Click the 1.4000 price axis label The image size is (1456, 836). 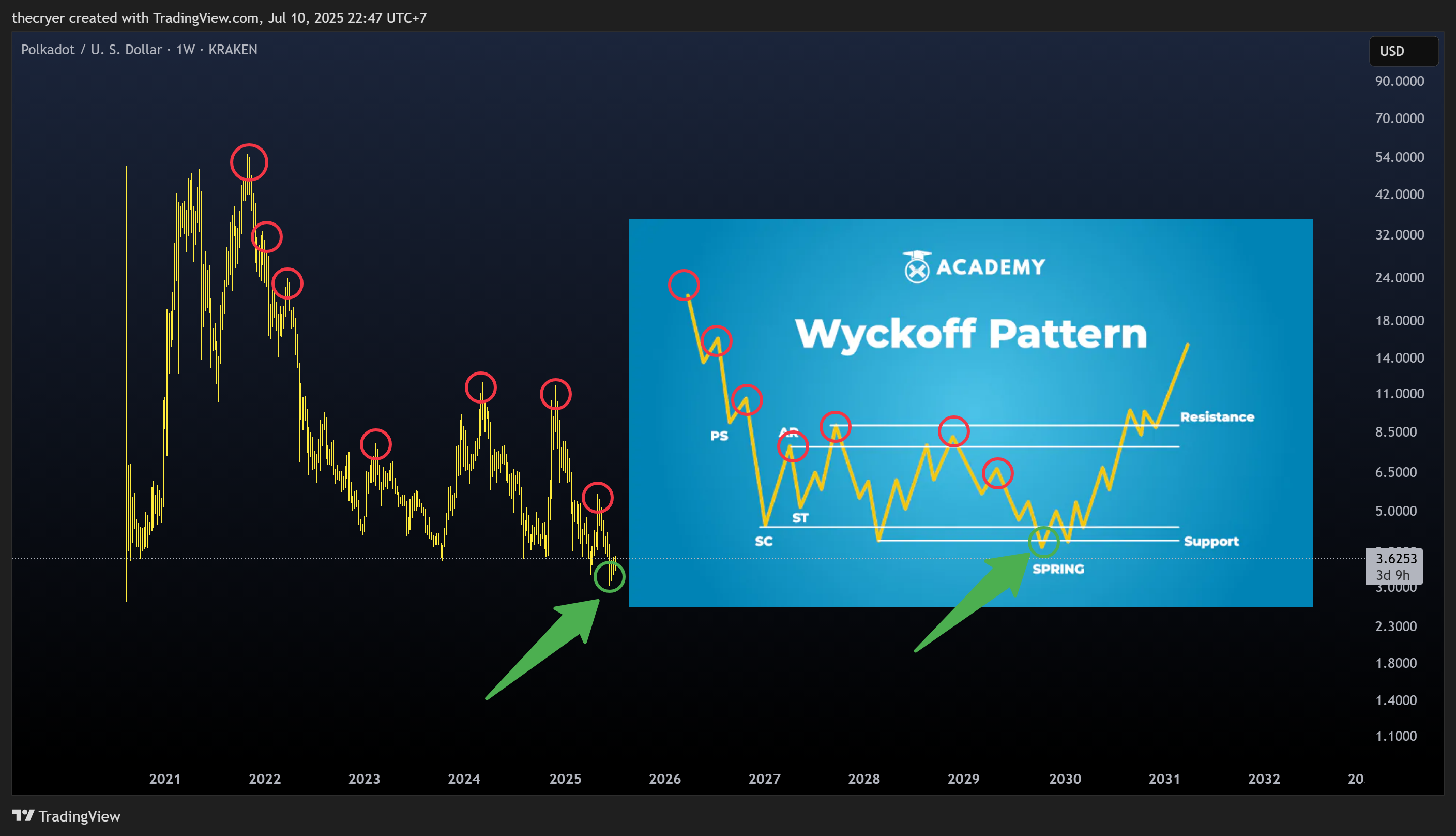[1396, 700]
